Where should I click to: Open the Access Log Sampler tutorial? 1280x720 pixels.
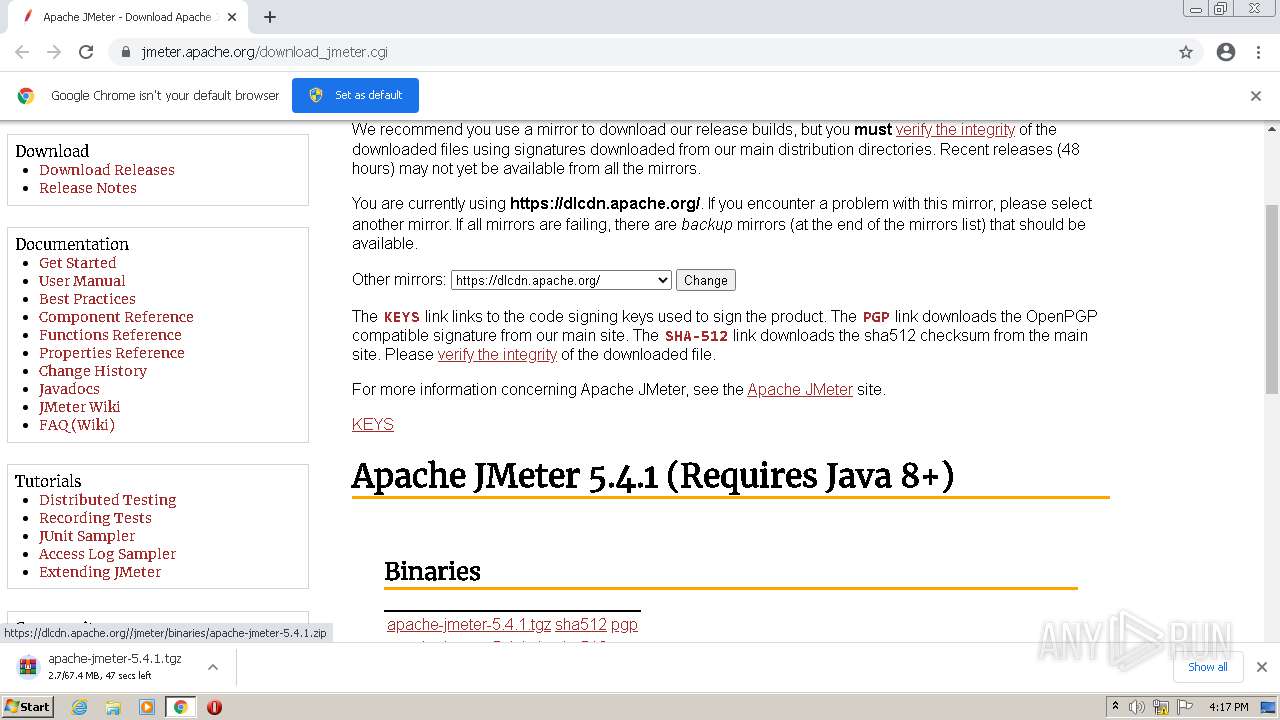pyautogui.click(x=107, y=554)
